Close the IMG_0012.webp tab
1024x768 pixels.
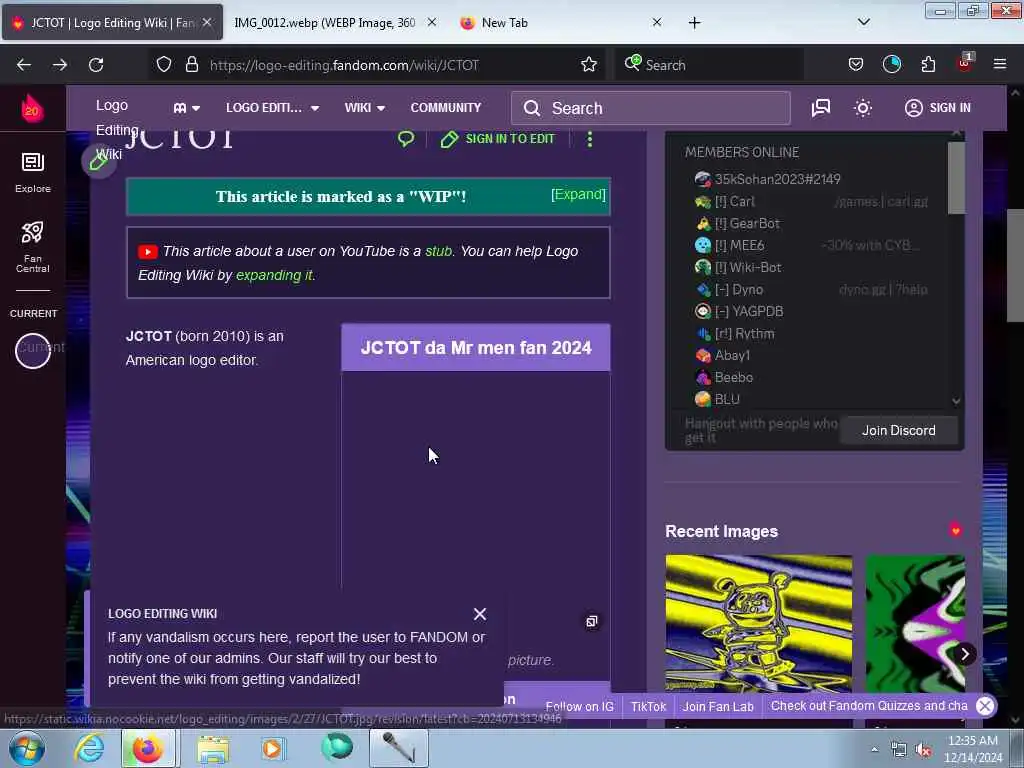(432, 22)
